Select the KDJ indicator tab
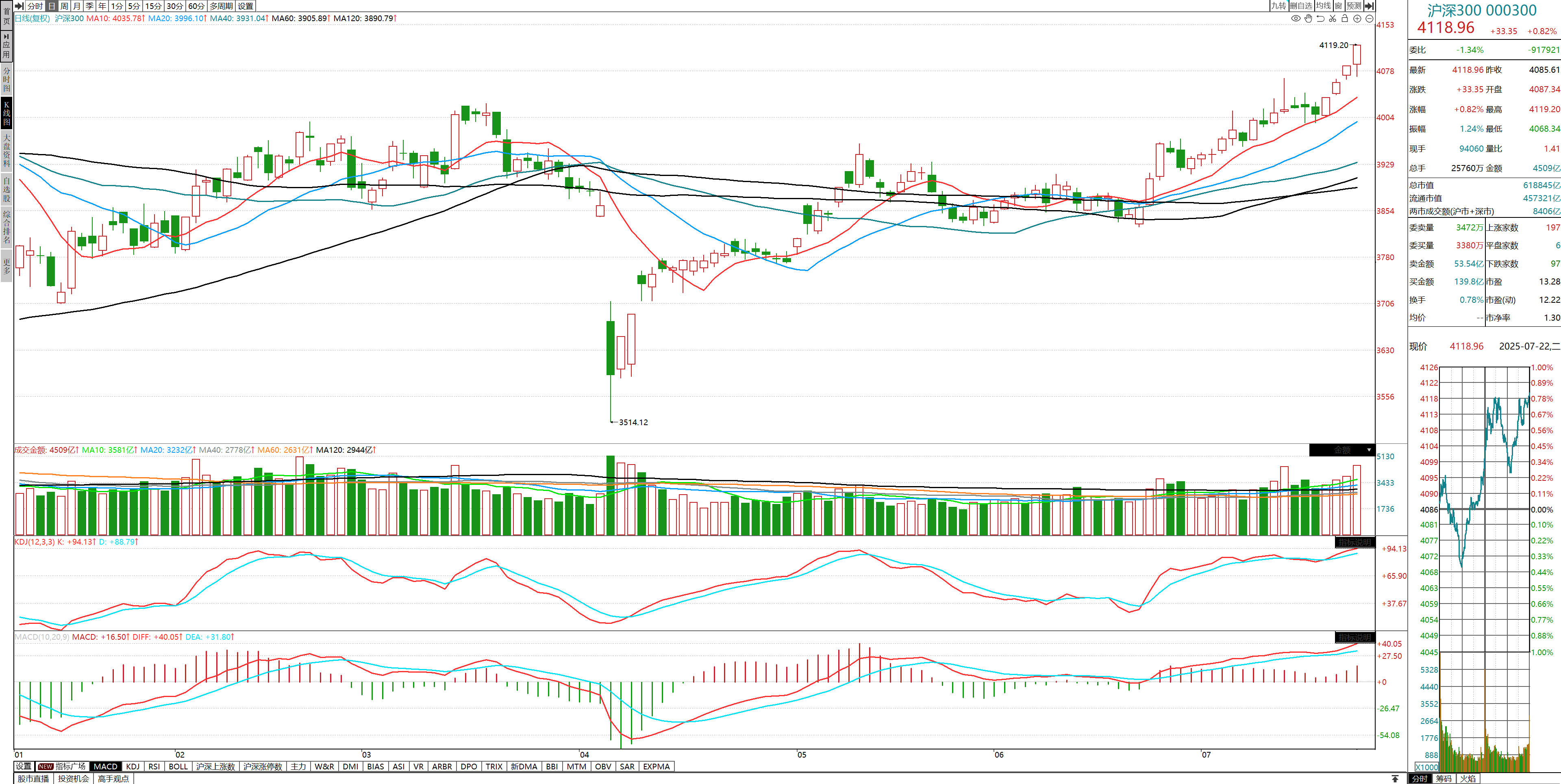 pyautogui.click(x=133, y=767)
